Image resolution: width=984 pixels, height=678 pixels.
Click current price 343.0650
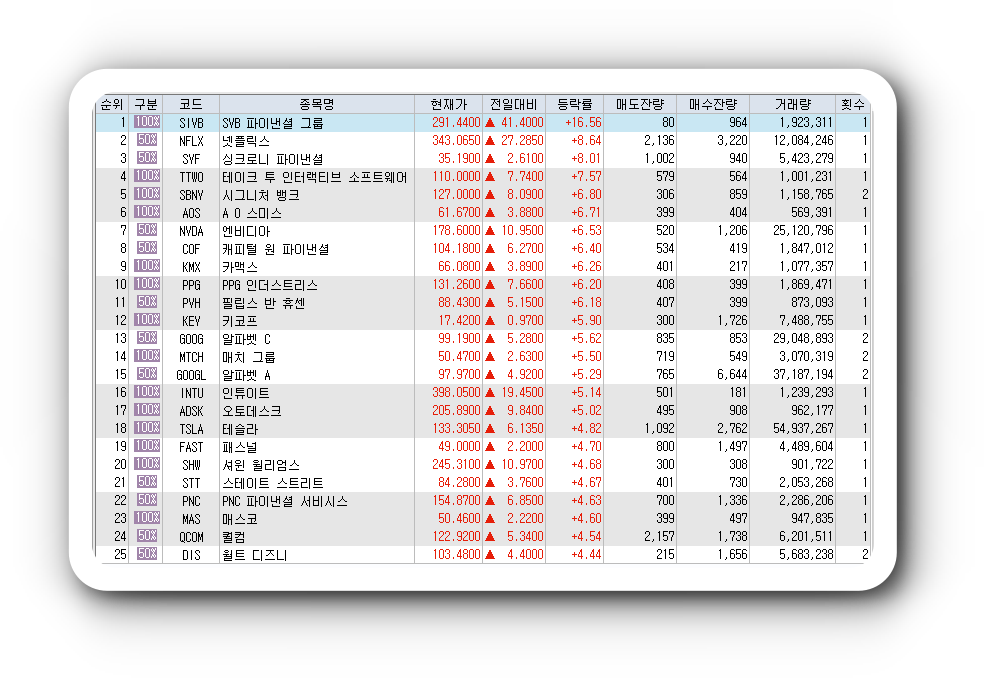(456, 140)
